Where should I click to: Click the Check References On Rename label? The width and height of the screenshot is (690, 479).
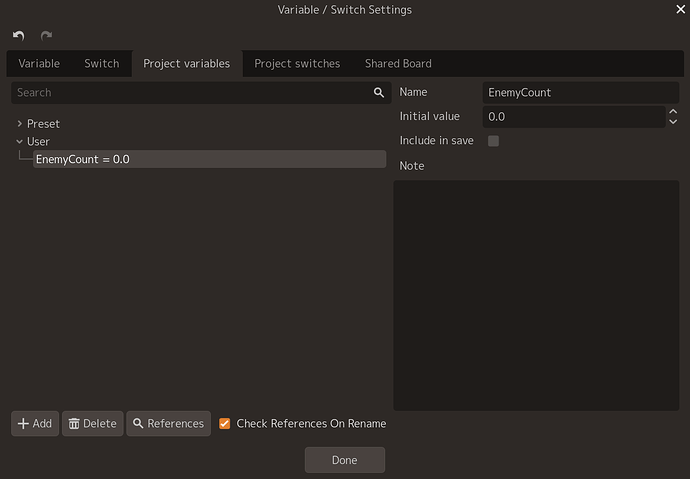click(311, 424)
